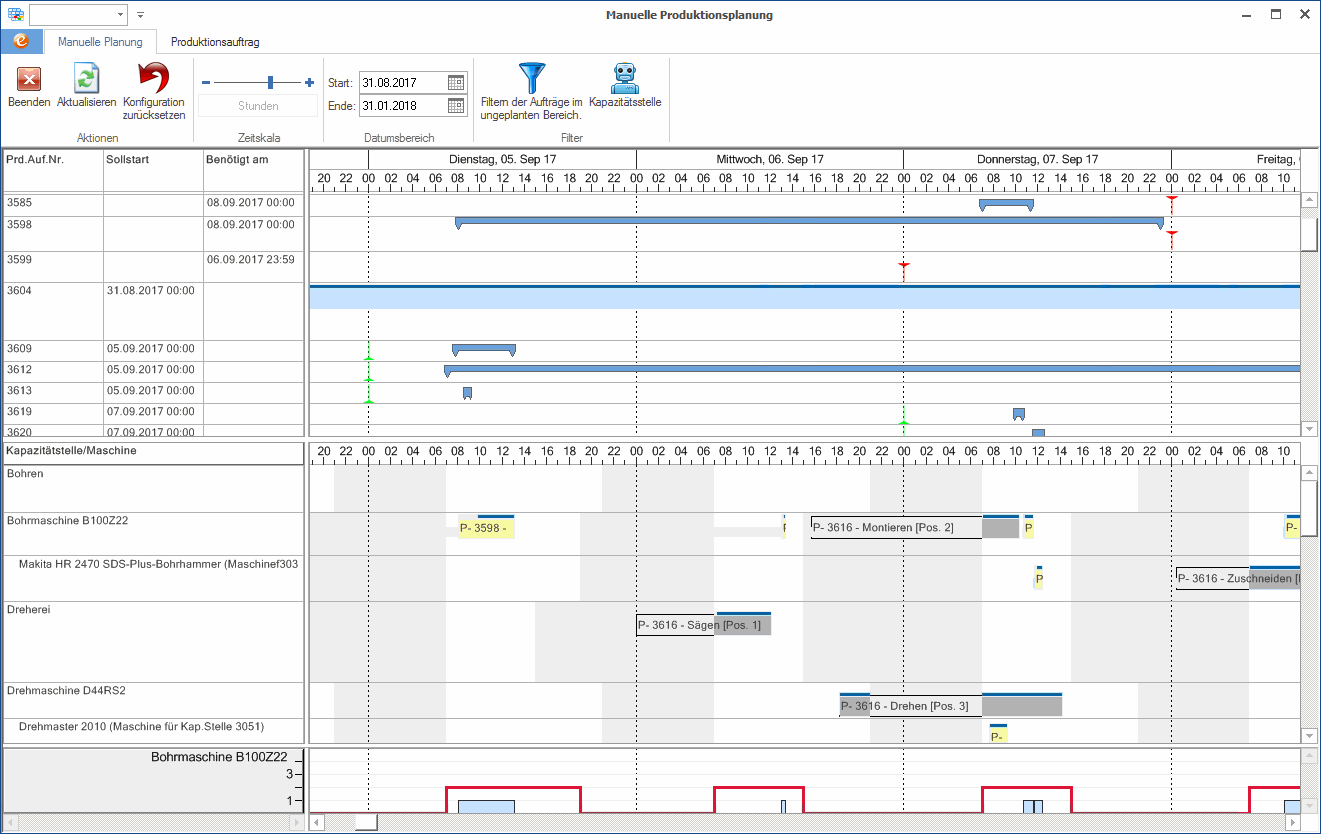Open the quick access combo box dropdown
The height and width of the screenshot is (834, 1321).
click(x=121, y=15)
